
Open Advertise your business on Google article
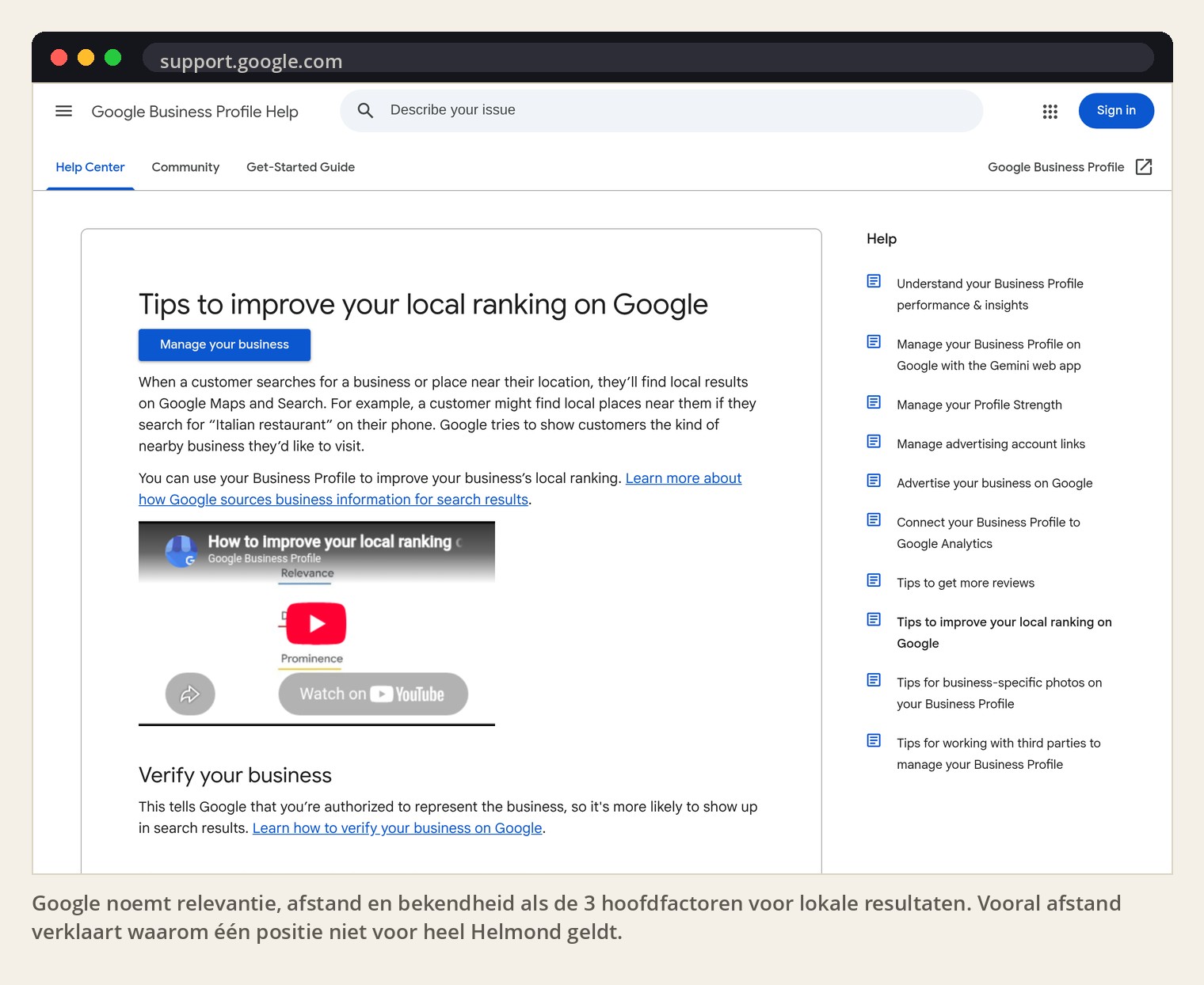click(x=994, y=483)
